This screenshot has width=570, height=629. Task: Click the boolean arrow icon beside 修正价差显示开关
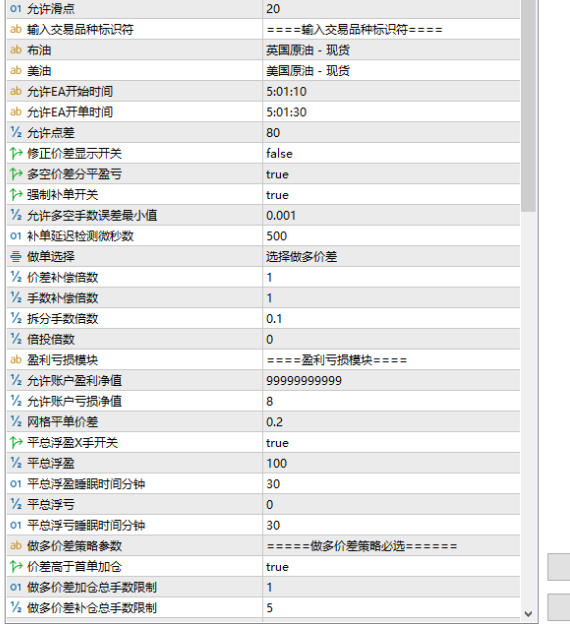(16, 153)
